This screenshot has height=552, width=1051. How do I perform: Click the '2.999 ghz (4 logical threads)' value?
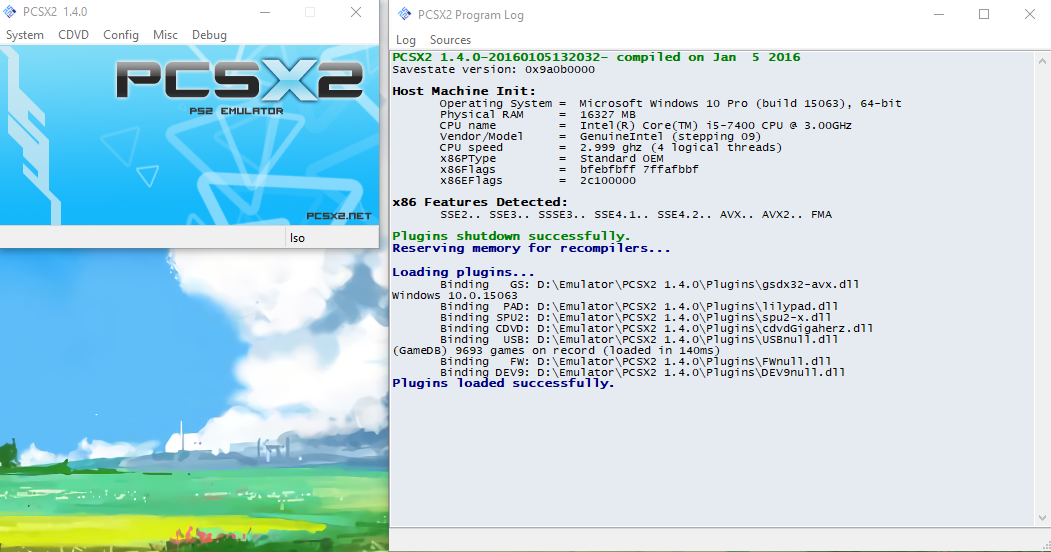click(680, 147)
